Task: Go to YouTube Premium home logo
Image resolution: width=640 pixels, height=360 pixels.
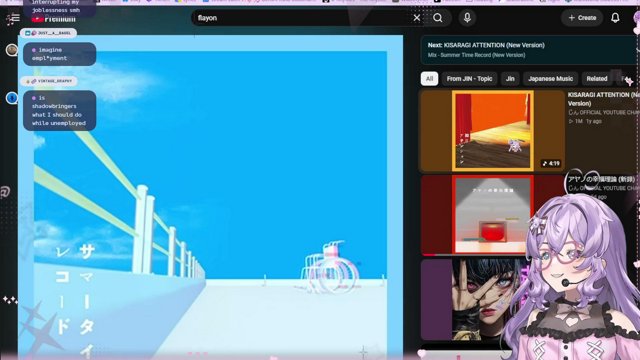Action: [x=54, y=19]
